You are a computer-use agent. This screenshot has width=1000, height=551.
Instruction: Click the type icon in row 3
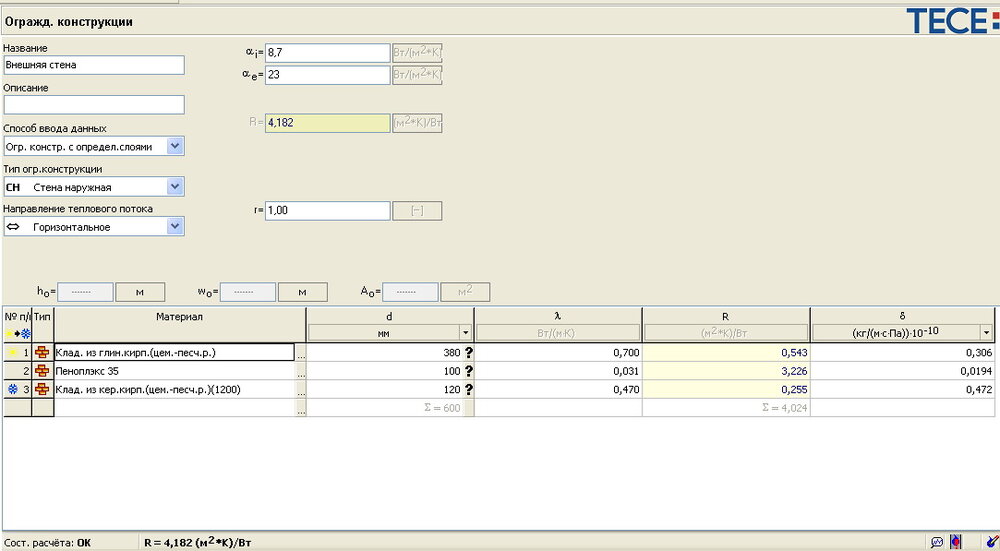point(42,389)
